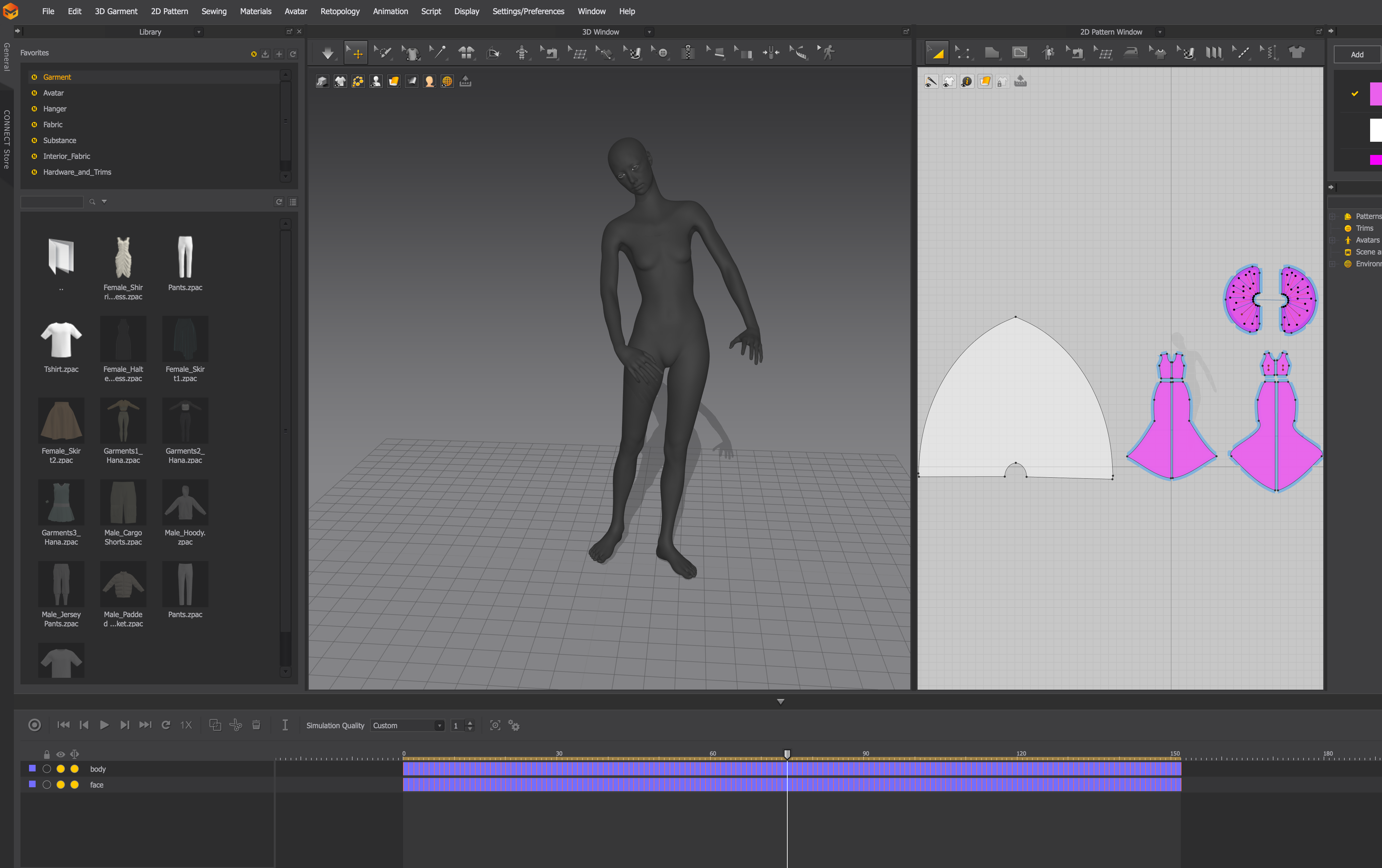Select the Select/Move tool in 3D Window
This screenshot has height=868, width=1382.
point(355,53)
